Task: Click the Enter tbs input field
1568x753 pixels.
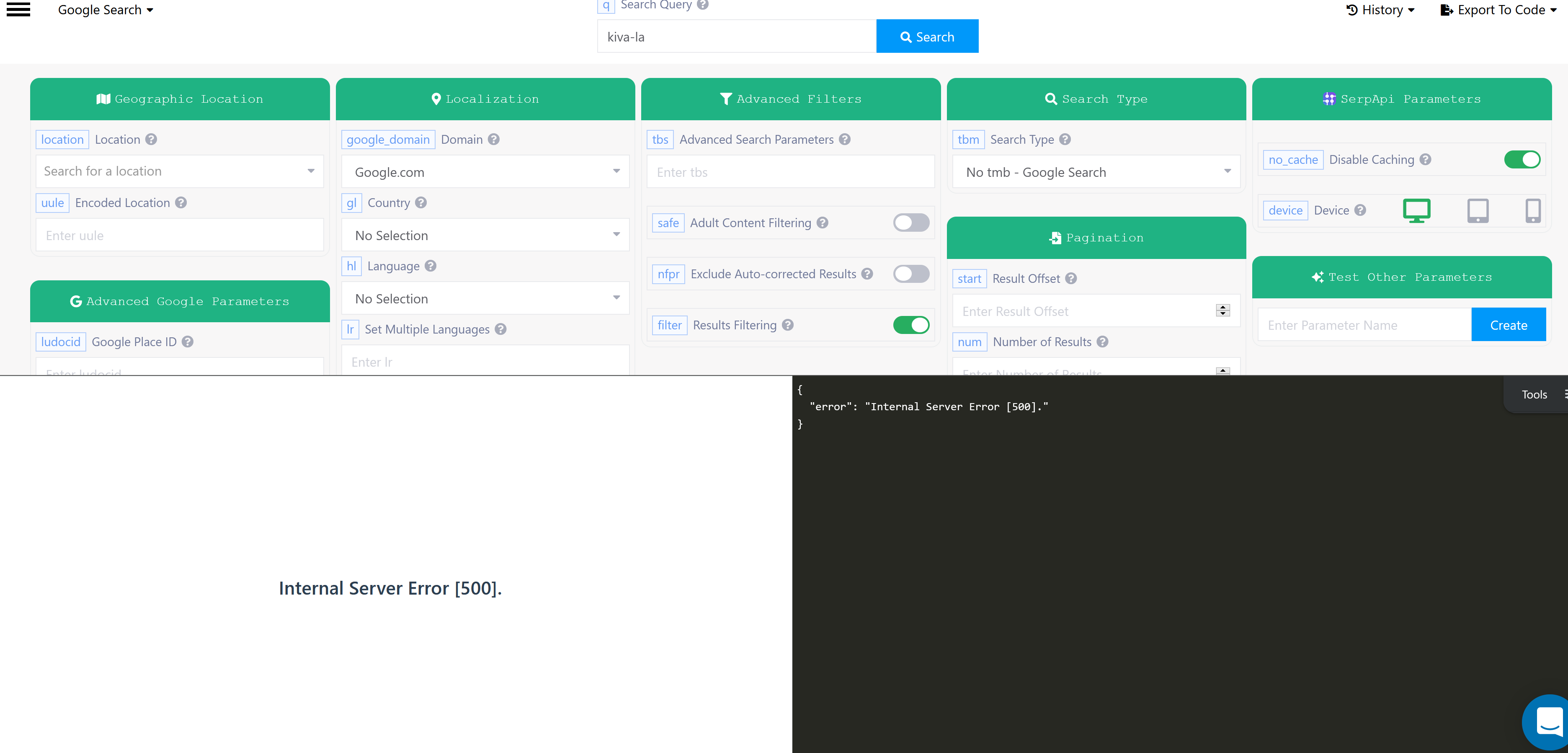Action: point(791,172)
